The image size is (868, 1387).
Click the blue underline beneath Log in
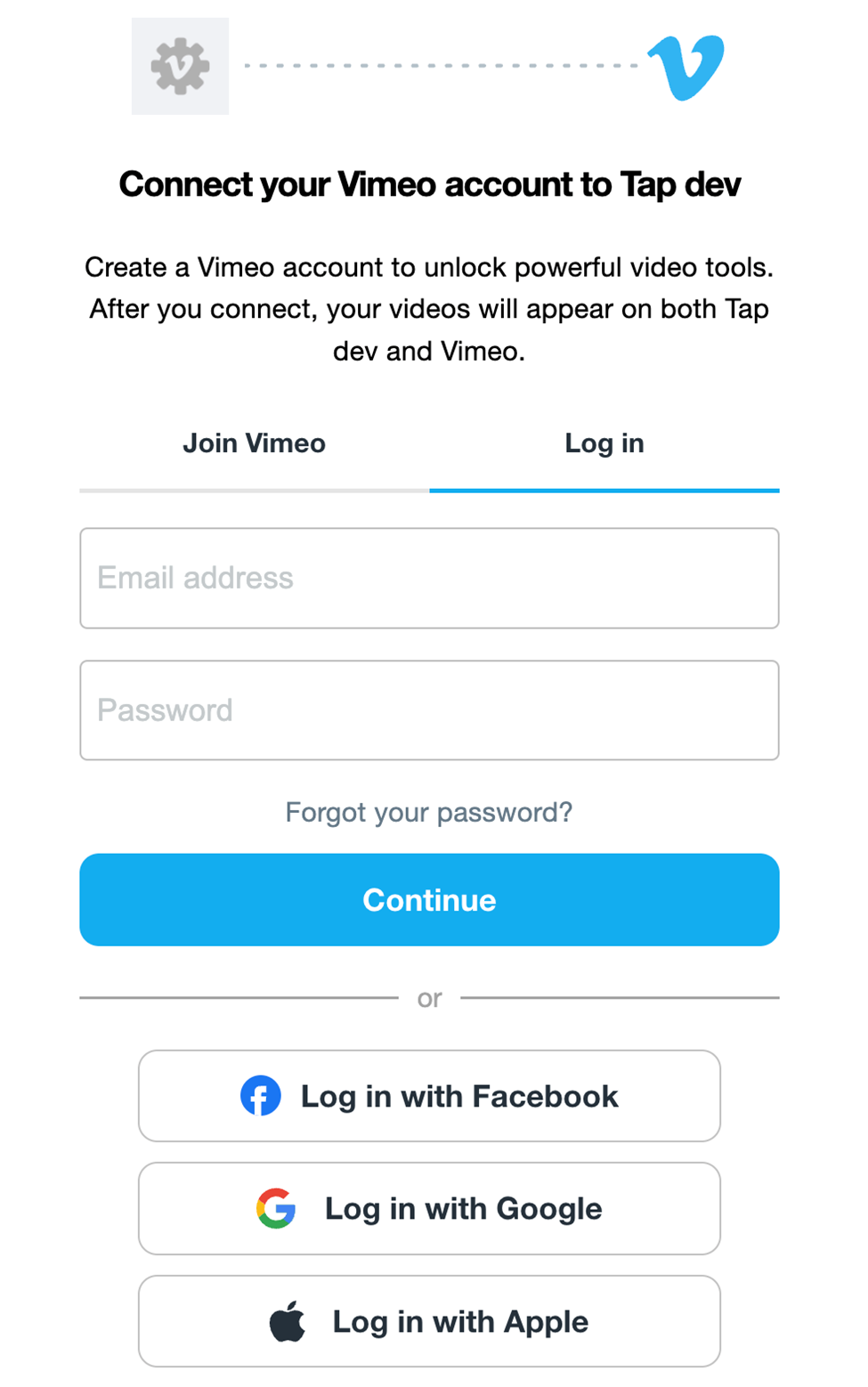(x=604, y=490)
